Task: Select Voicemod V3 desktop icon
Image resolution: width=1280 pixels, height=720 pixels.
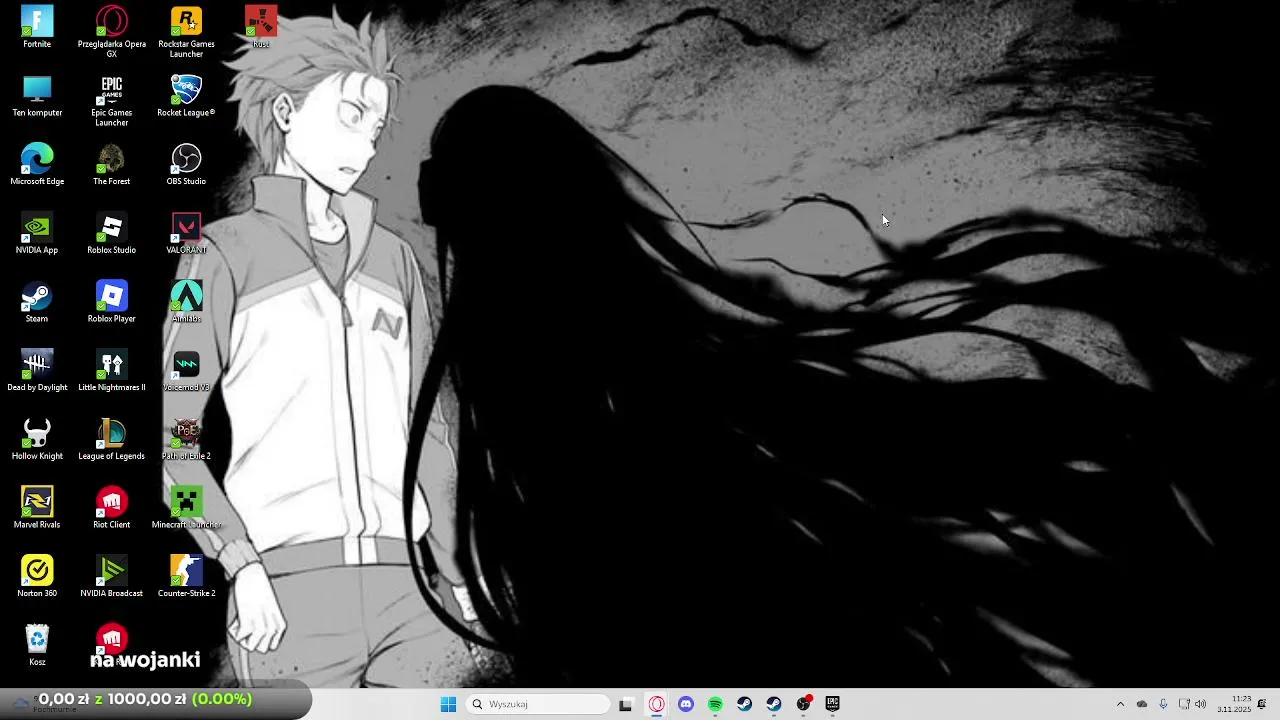Action: [x=186, y=371]
